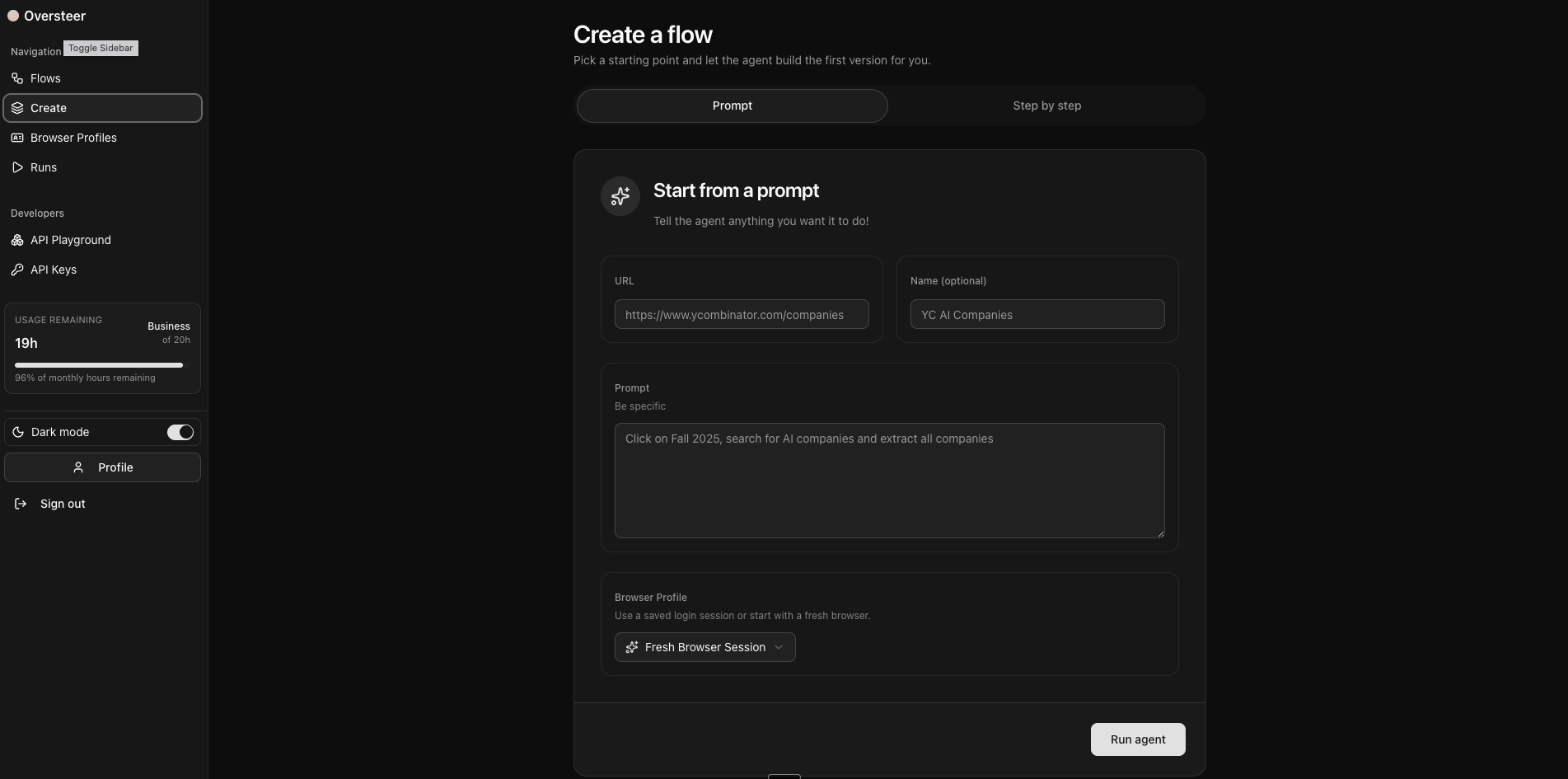Click the sparkle icon beside Start from a prompt

pyautogui.click(x=620, y=196)
